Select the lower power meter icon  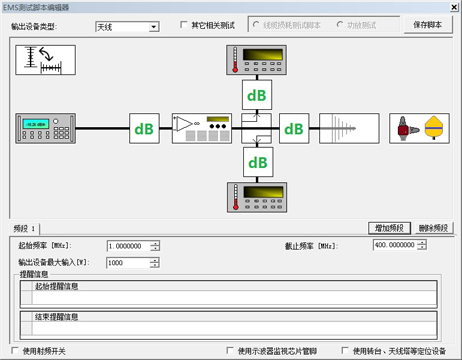(x=257, y=197)
